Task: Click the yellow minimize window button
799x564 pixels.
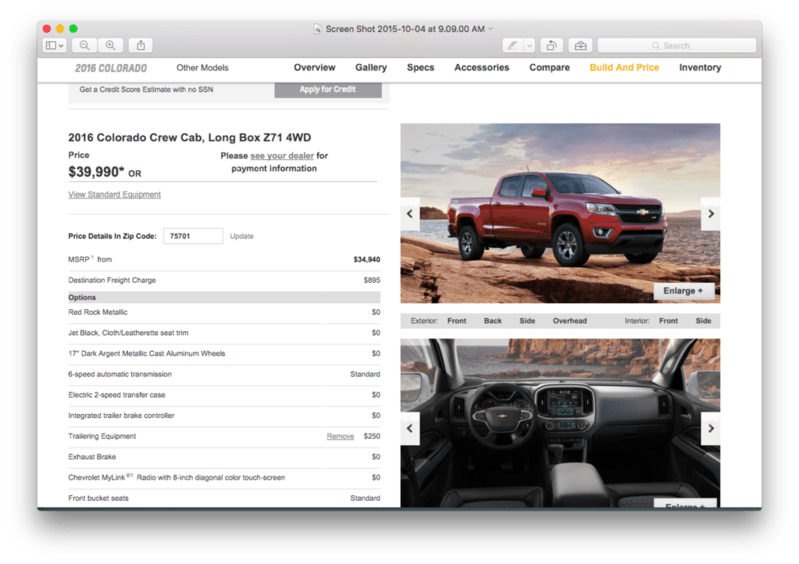Action: click(x=60, y=29)
